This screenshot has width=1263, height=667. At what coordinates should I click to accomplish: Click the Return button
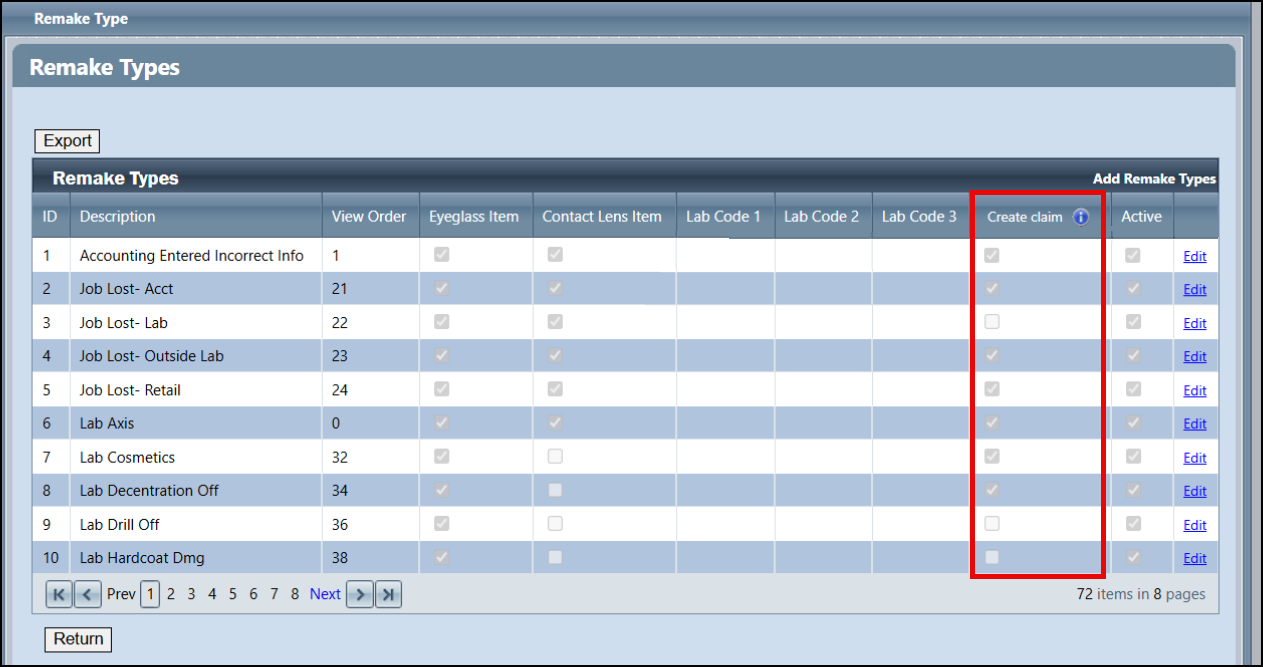78,639
